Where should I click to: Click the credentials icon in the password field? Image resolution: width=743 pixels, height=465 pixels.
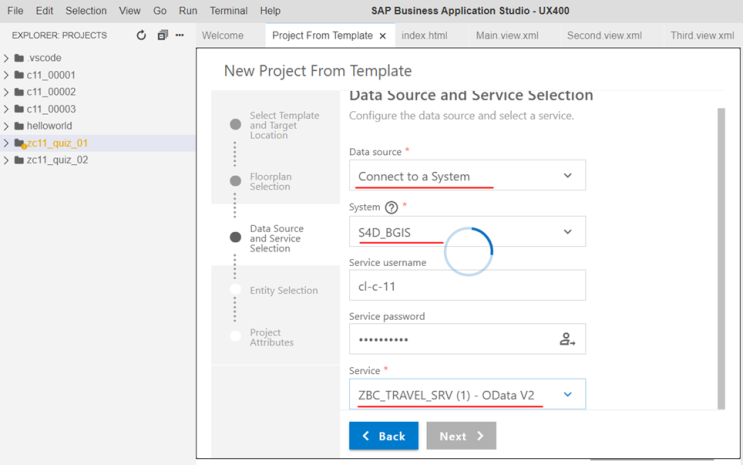(567, 339)
